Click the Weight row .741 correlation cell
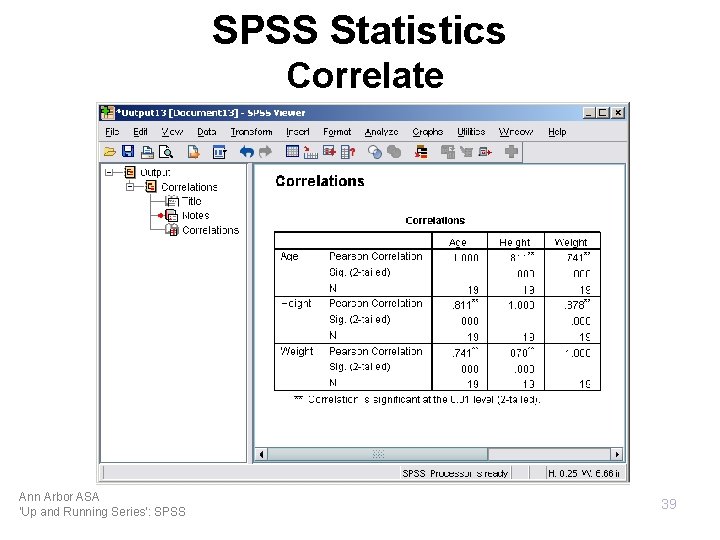This screenshot has width=720, height=540. pos(465,352)
